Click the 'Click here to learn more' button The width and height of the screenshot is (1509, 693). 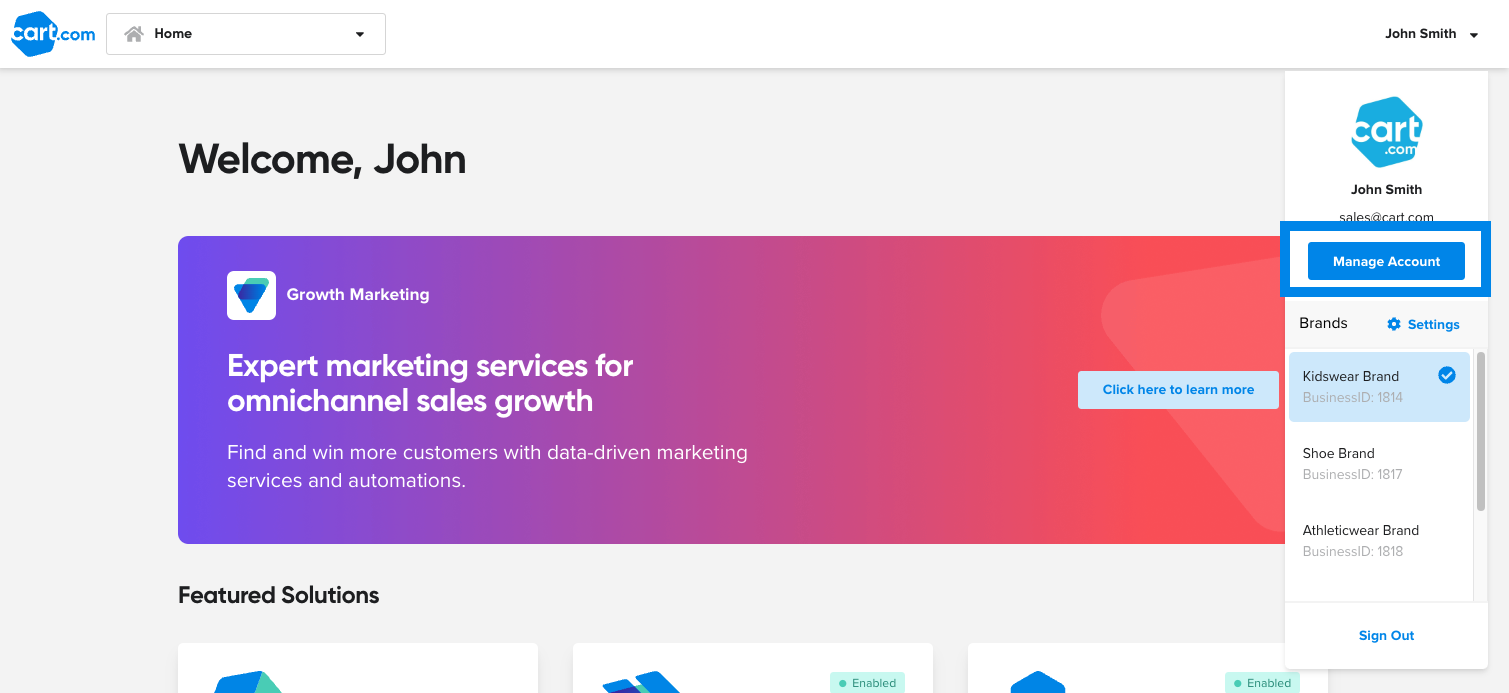tap(1178, 390)
